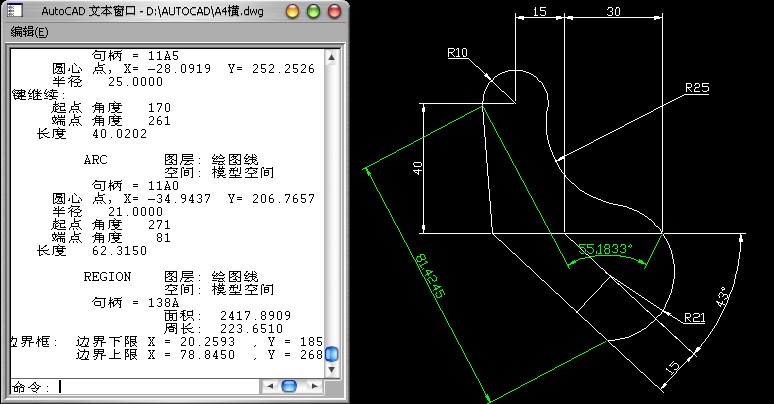The width and height of the screenshot is (774, 404).
Task: Click the vertical scrollbar up arrow
Action: [332, 57]
